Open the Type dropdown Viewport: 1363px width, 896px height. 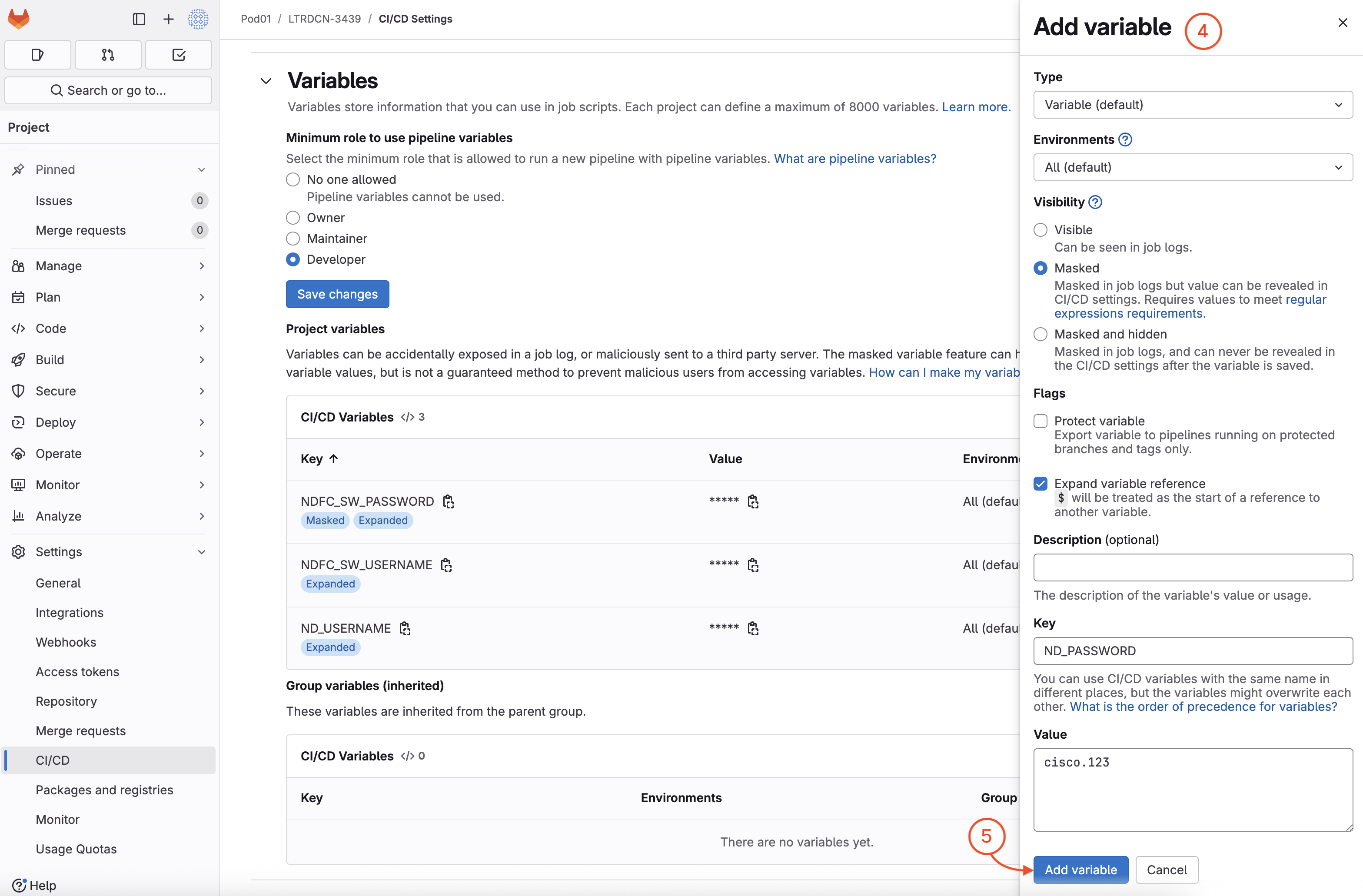(x=1192, y=105)
